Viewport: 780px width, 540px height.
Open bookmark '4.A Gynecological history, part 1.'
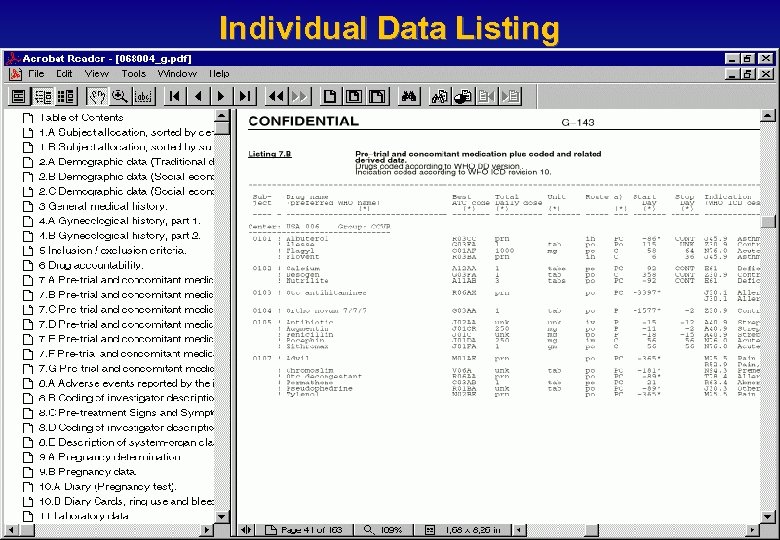(120, 221)
